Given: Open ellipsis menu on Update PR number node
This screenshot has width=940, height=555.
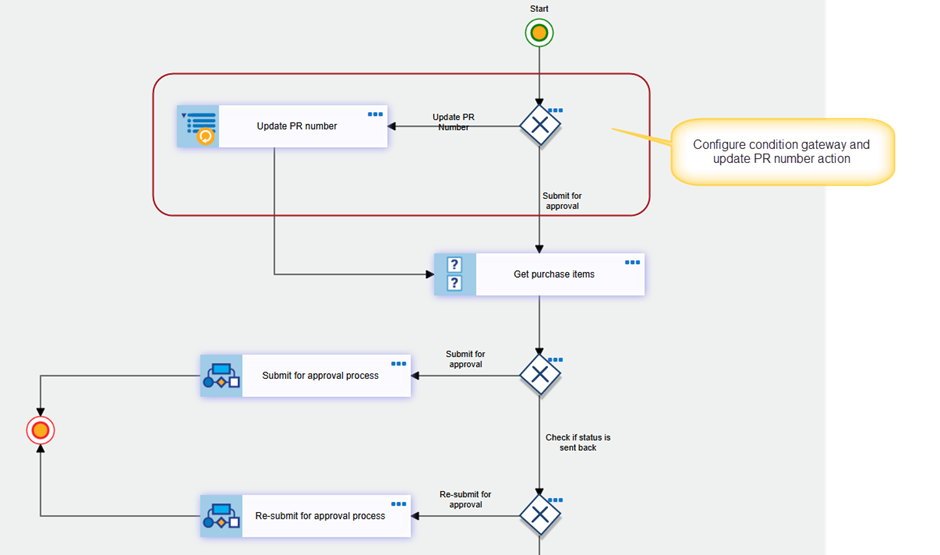Looking at the screenshot, I should [x=375, y=114].
